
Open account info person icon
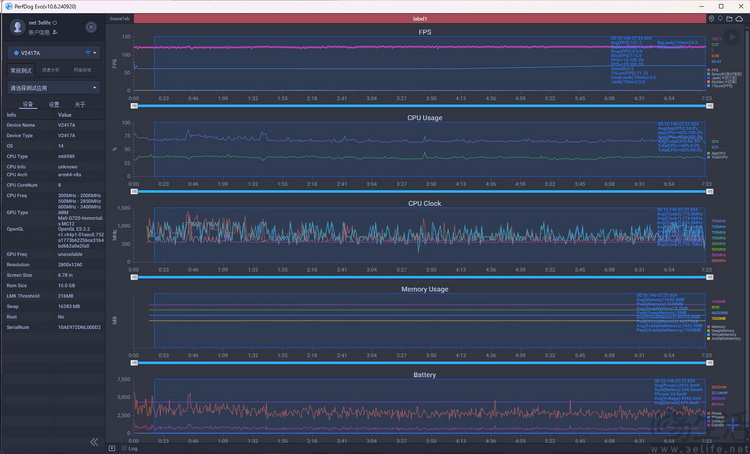(x=55, y=32)
